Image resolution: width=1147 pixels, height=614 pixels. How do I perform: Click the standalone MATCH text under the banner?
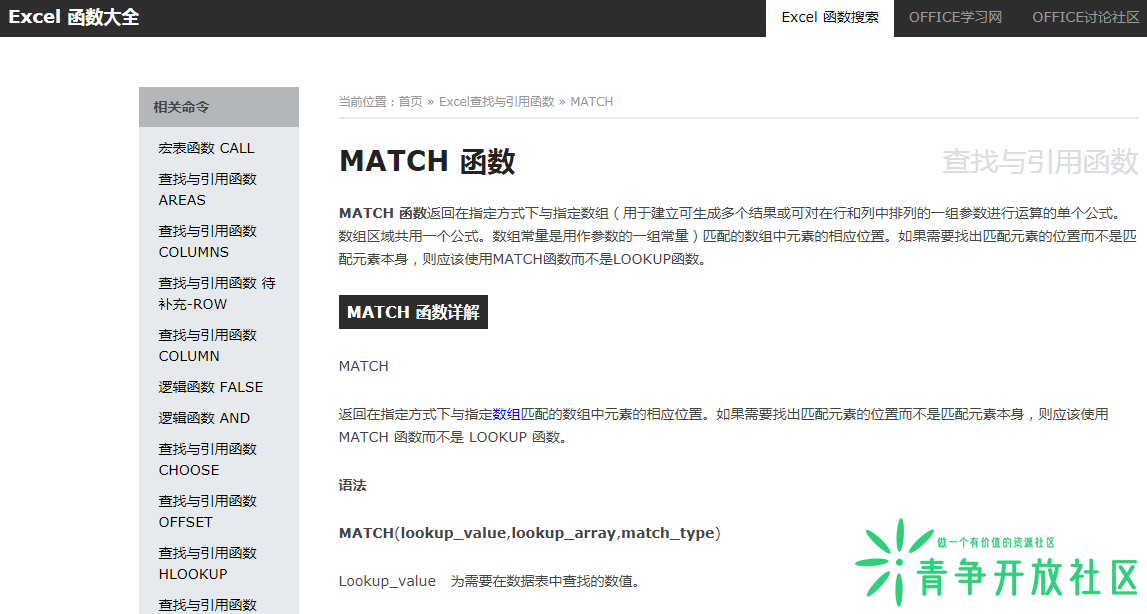[x=364, y=366]
